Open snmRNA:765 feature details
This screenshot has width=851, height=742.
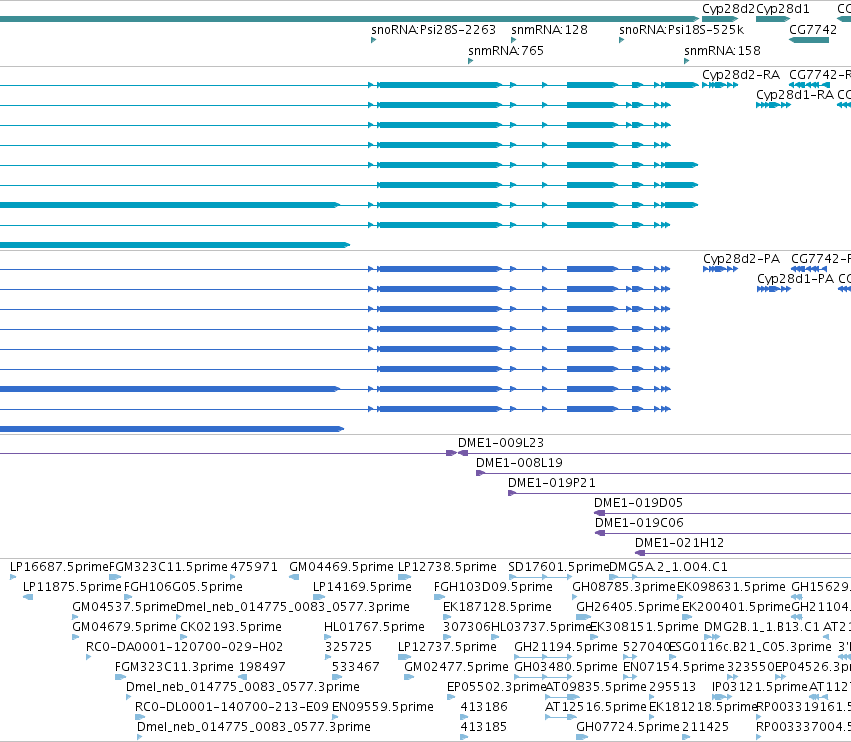[471, 61]
